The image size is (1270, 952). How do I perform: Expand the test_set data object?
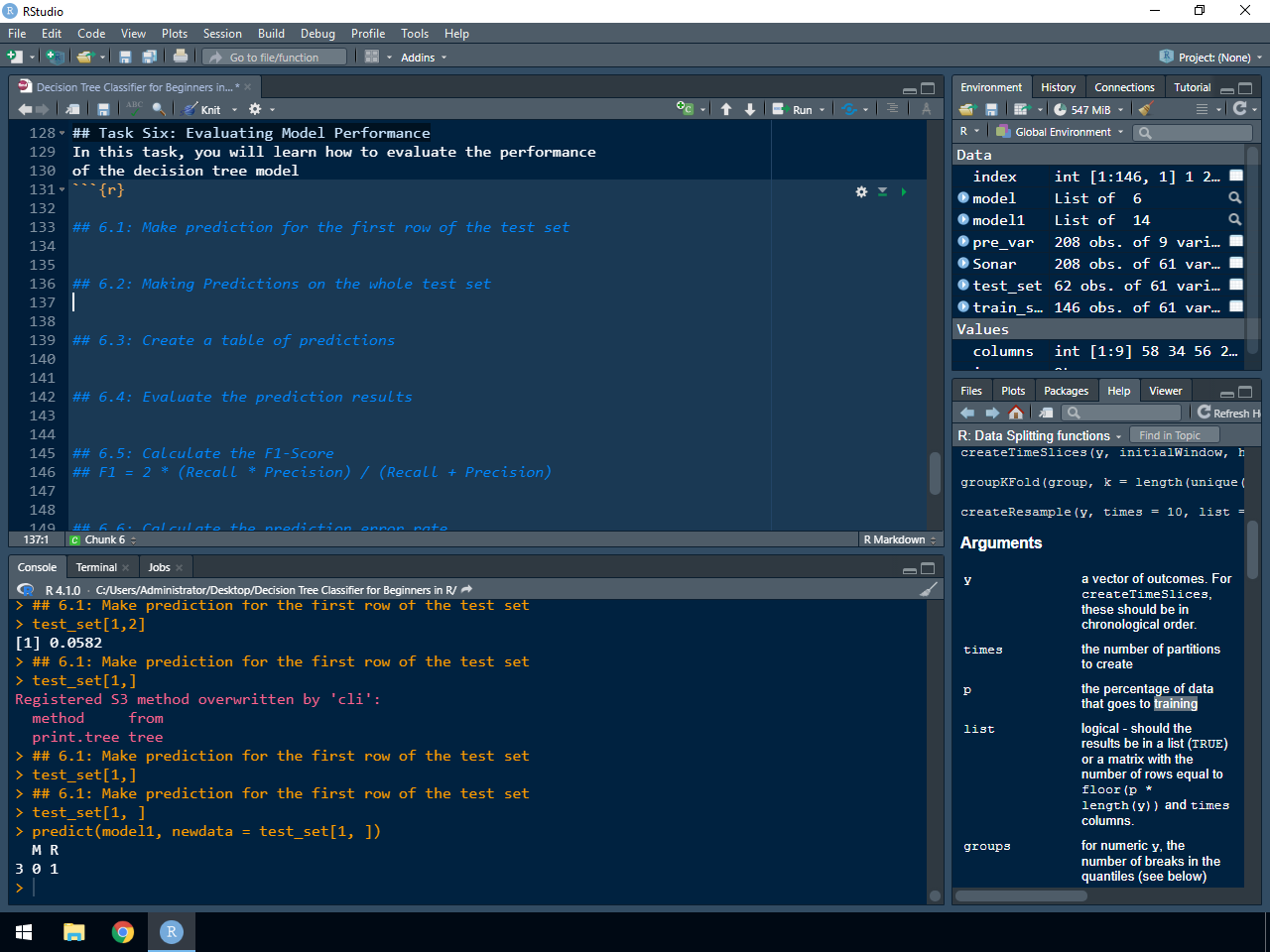(963, 286)
